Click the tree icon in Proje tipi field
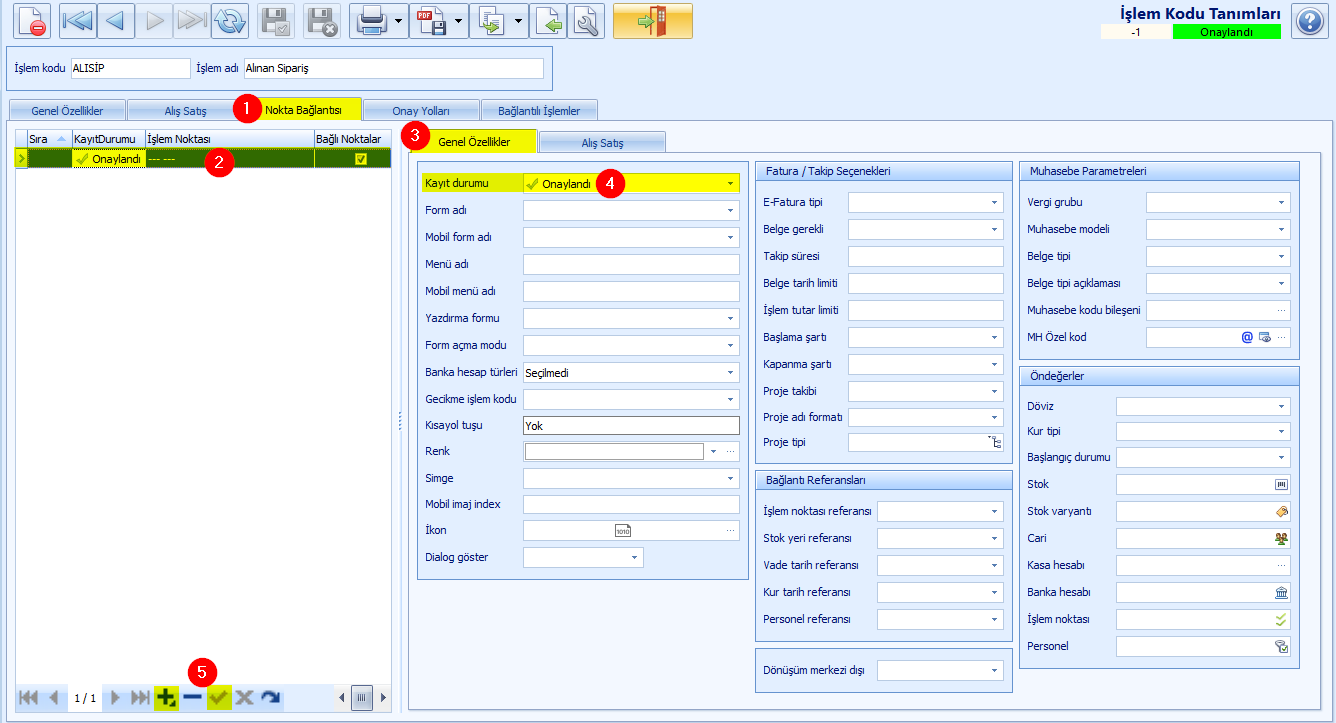 (996, 442)
